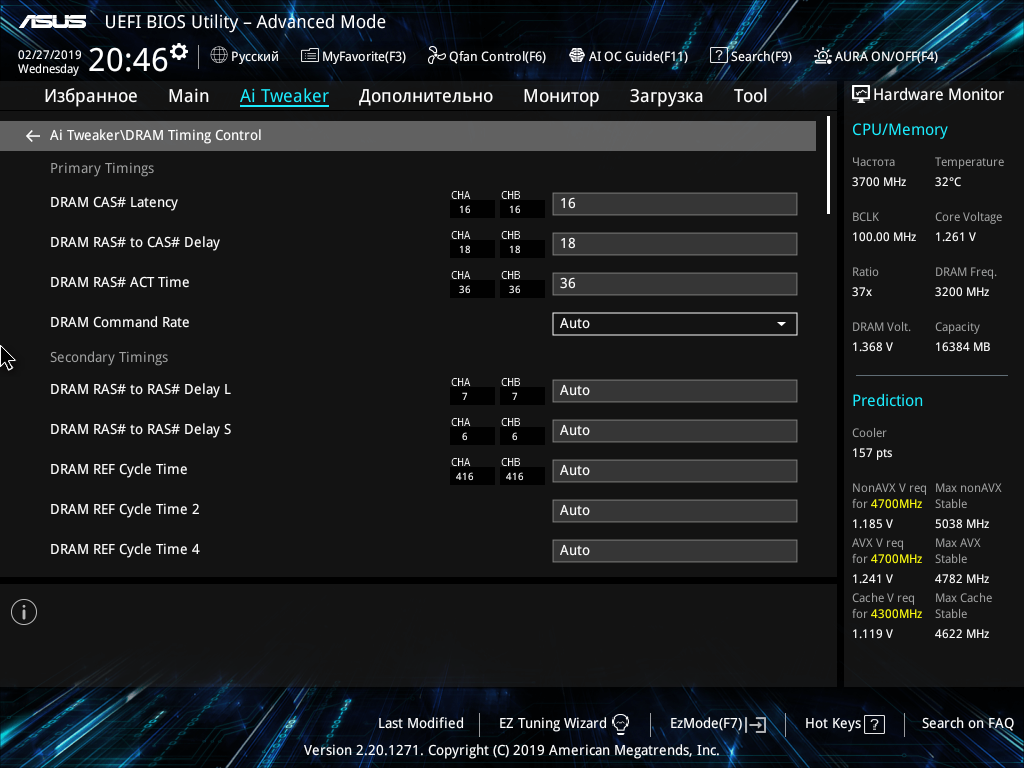Image resolution: width=1024 pixels, height=768 pixels.
Task: Open the Монитор tab
Action: tap(561, 96)
